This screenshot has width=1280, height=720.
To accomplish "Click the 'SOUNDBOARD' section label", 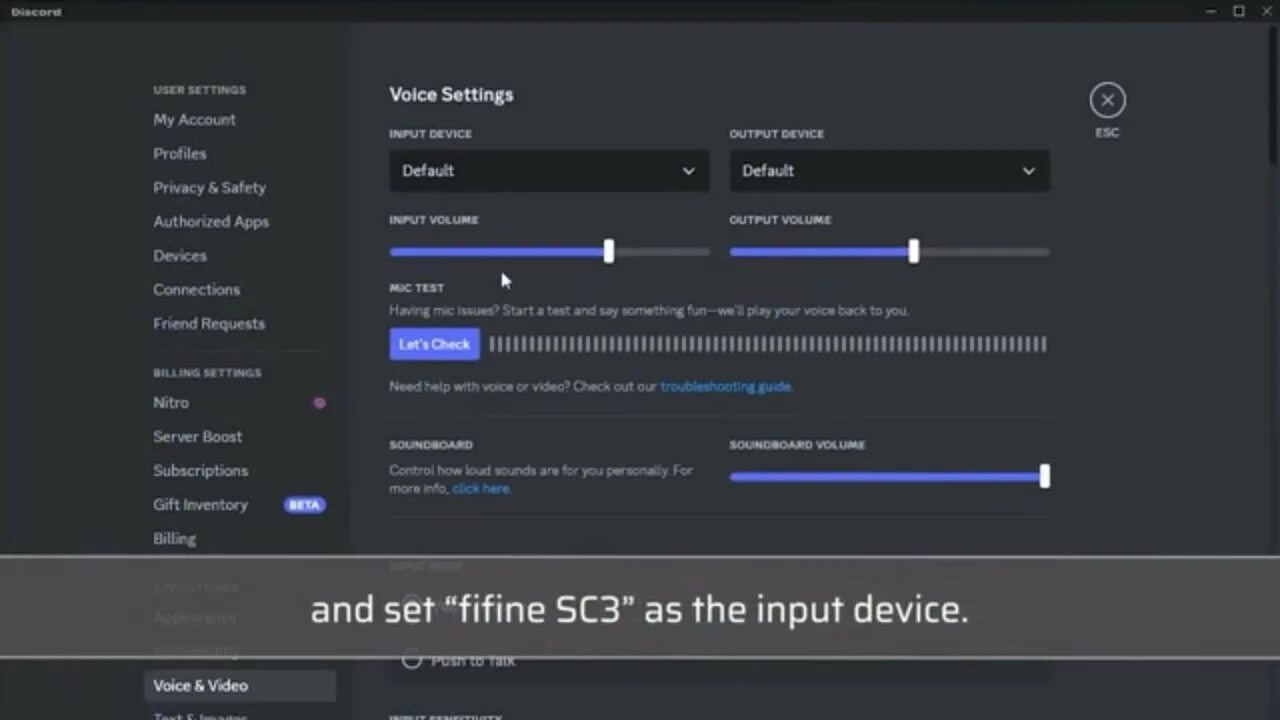I will [431, 445].
